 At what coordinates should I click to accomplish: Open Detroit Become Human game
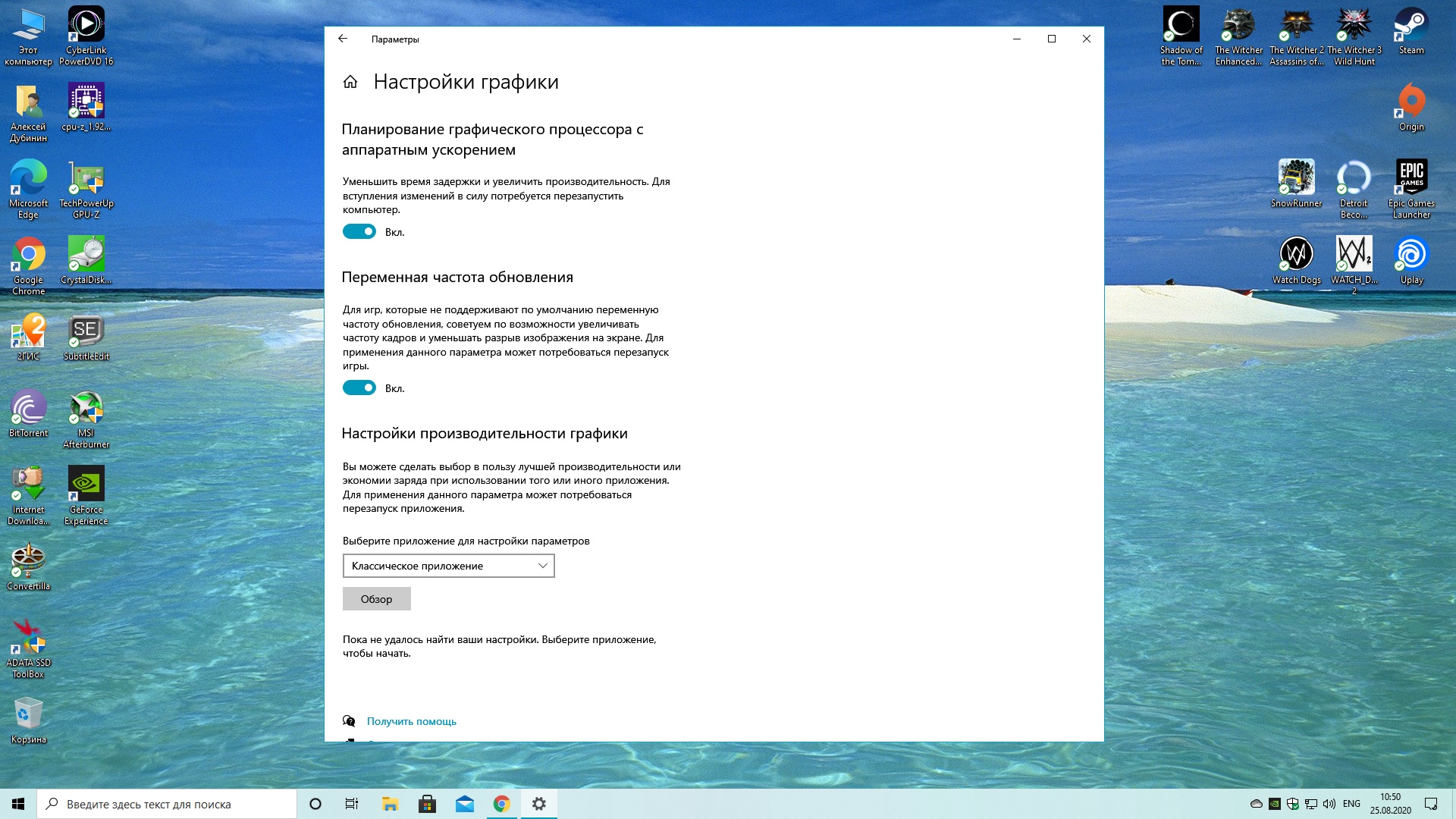[x=1352, y=178]
